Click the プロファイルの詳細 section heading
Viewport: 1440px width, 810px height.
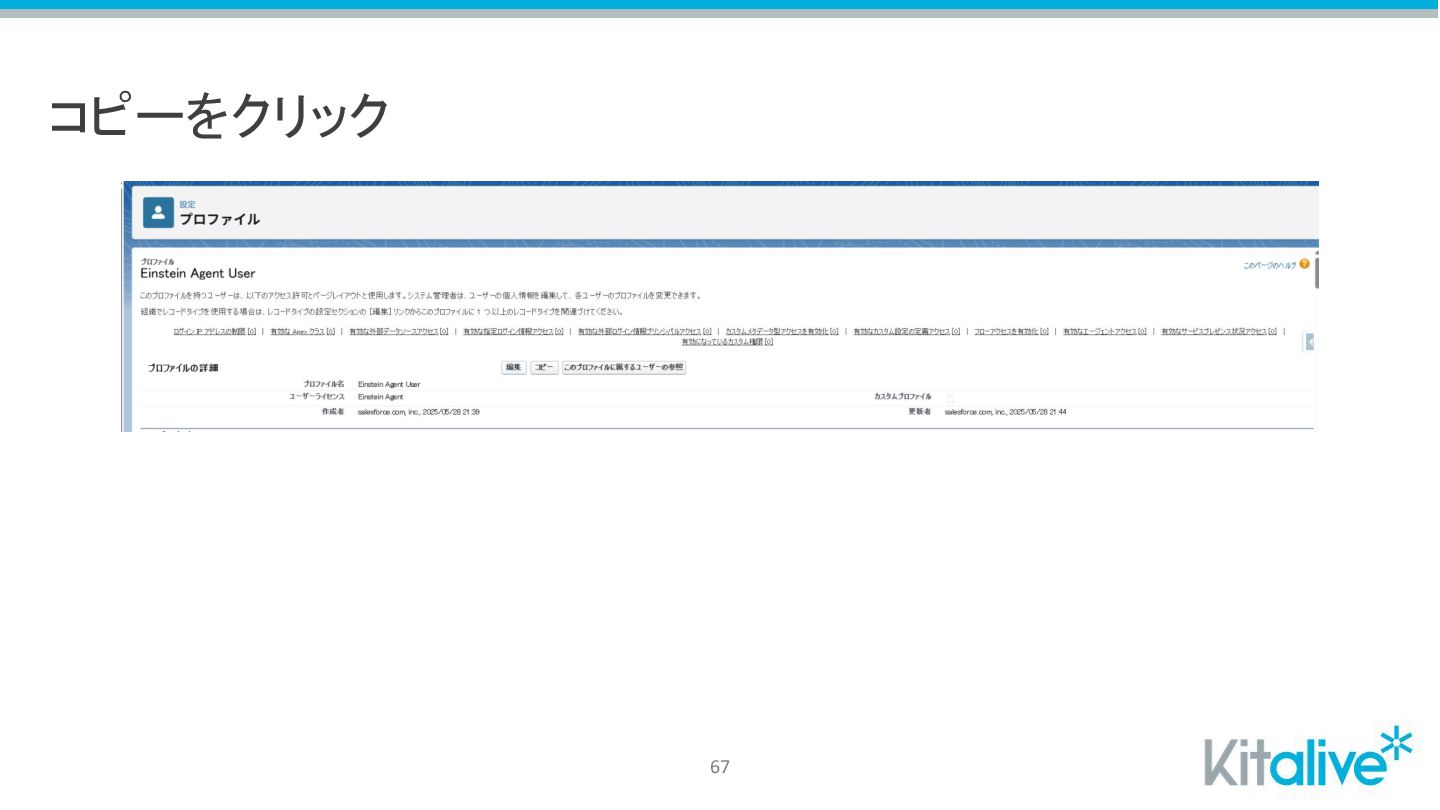click(x=183, y=368)
